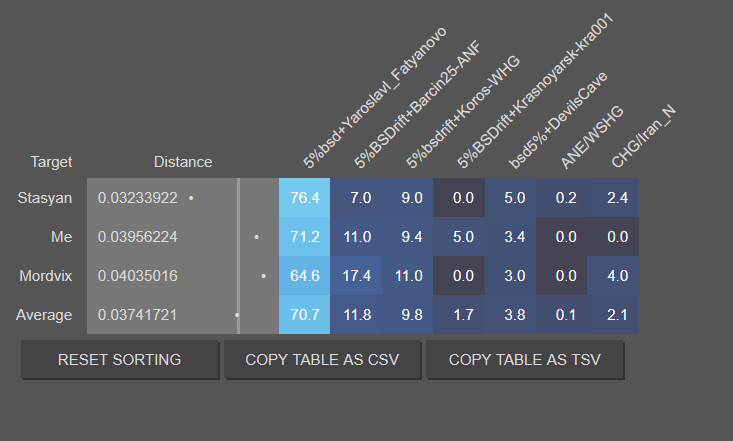
Task: Sort by the Target column header
Action: click(x=51, y=162)
